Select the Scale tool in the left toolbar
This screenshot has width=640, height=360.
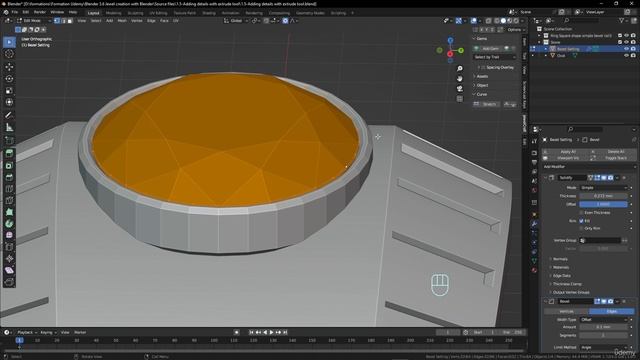tap(9, 90)
